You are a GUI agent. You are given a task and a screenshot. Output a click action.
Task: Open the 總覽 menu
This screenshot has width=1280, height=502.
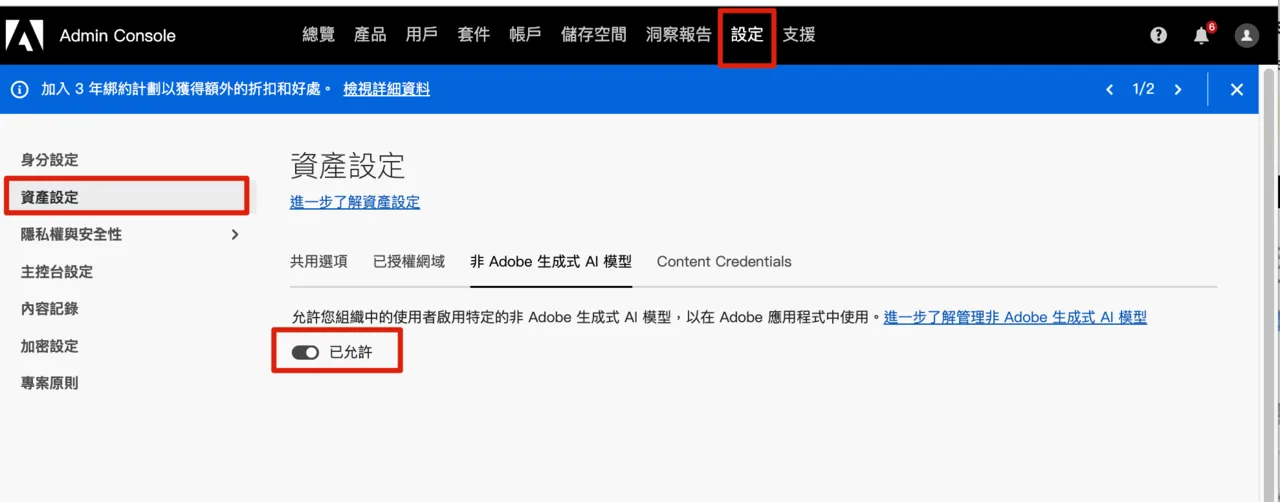point(319,35)
